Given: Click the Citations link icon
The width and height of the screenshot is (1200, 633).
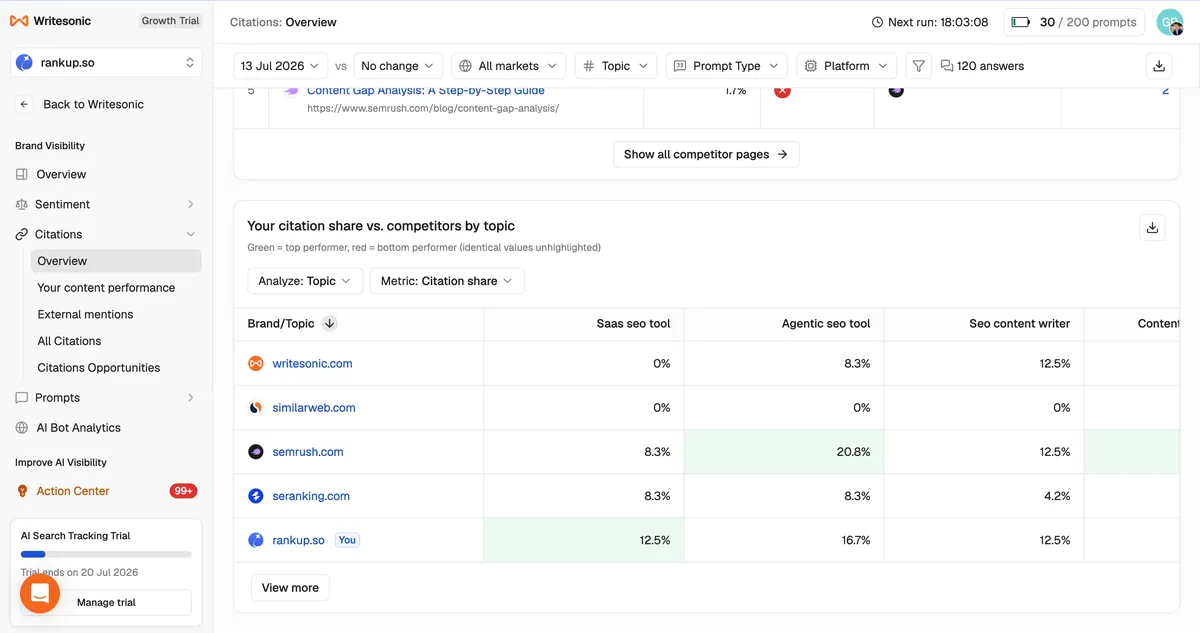Looking at the screenshot, I should 22,234.
